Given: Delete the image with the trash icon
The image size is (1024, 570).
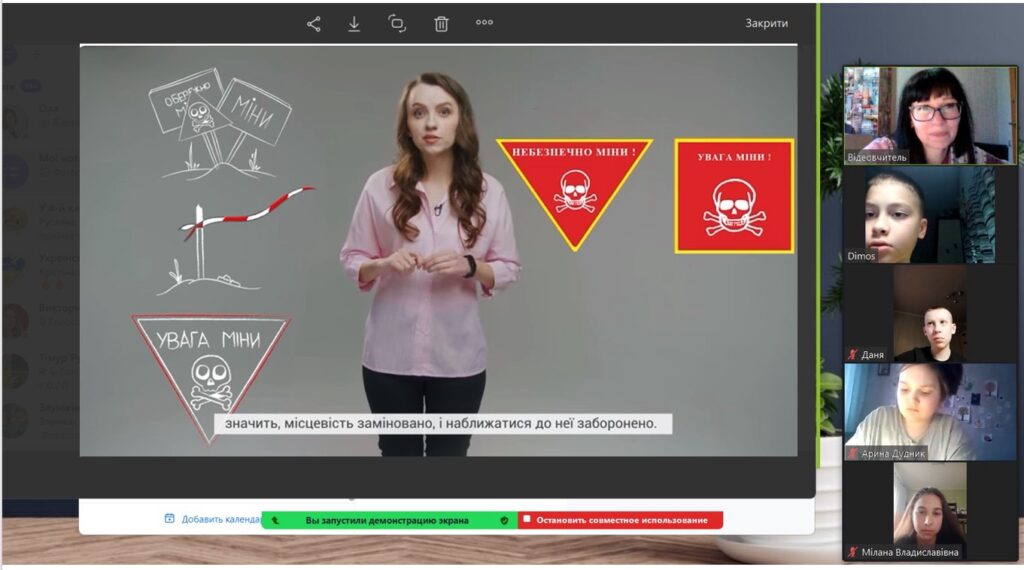Looking at the screenshot, I should (x=441, y=24).
